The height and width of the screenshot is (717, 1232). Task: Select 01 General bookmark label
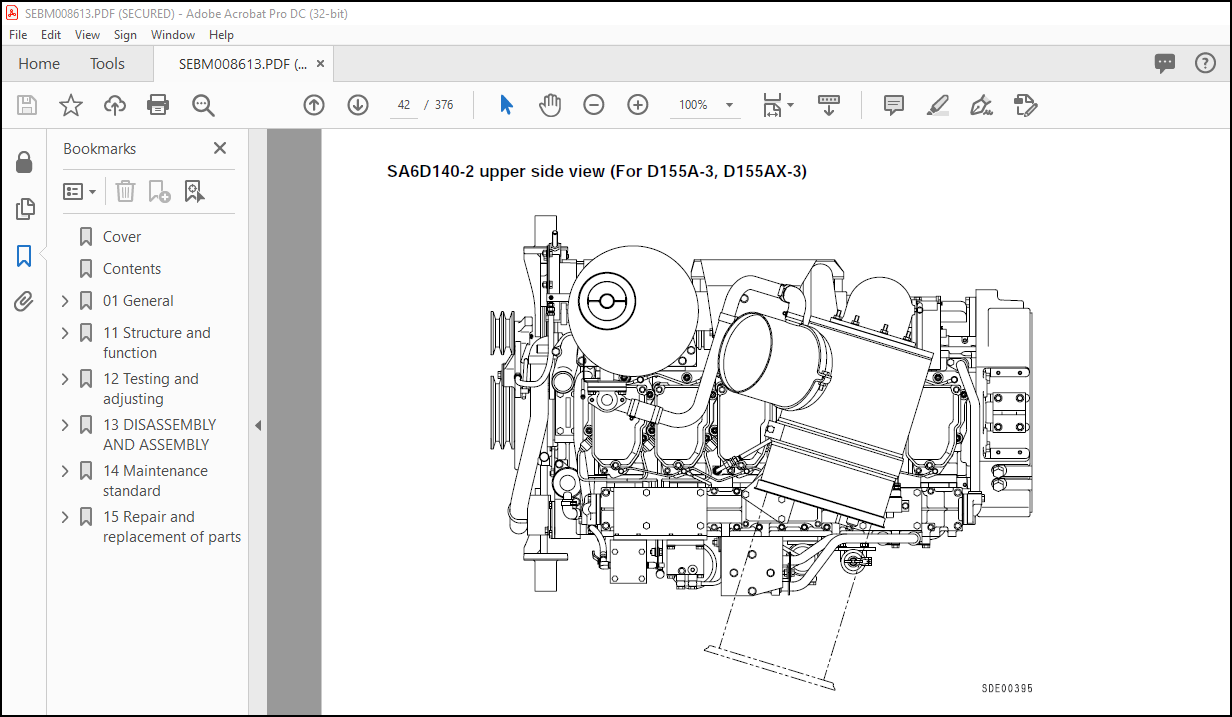pos(138,301)
